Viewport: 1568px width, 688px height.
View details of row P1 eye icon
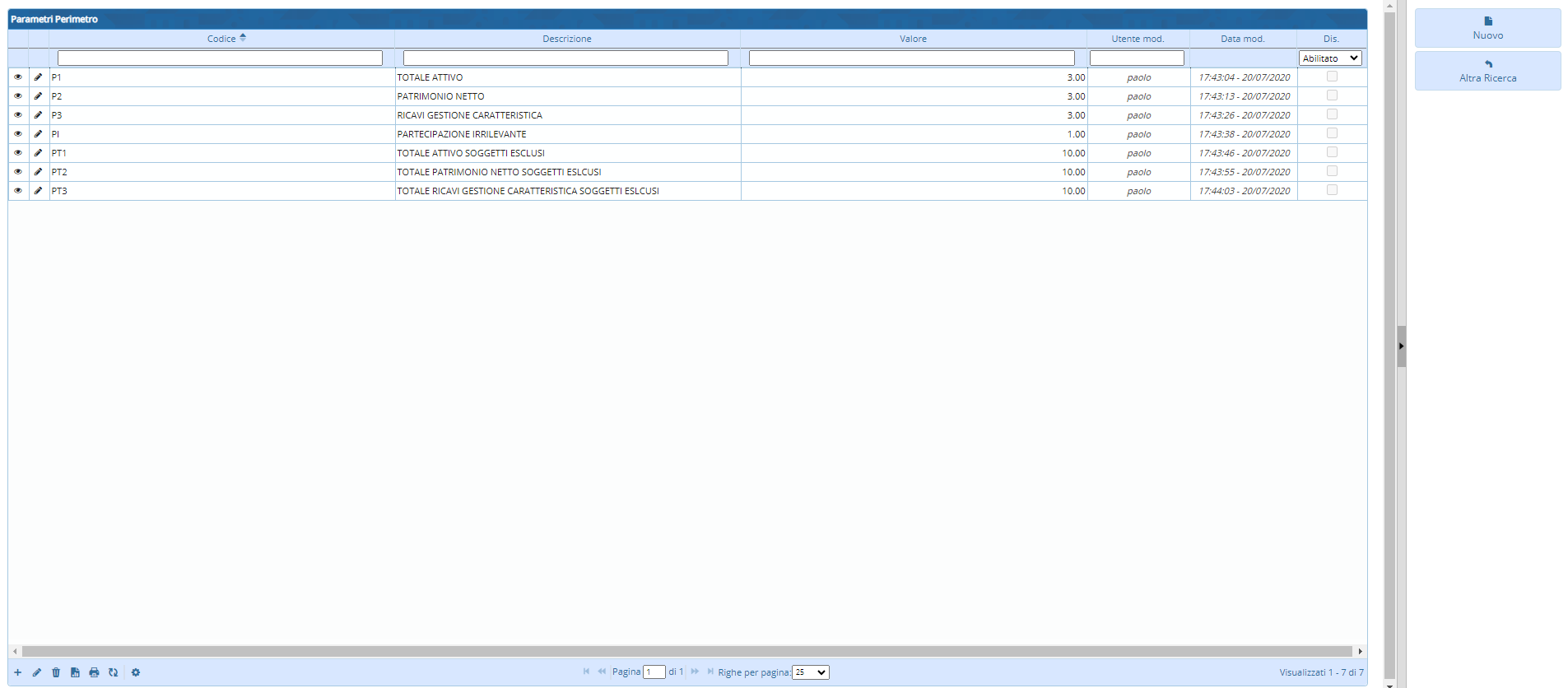[x=17, y=77]
